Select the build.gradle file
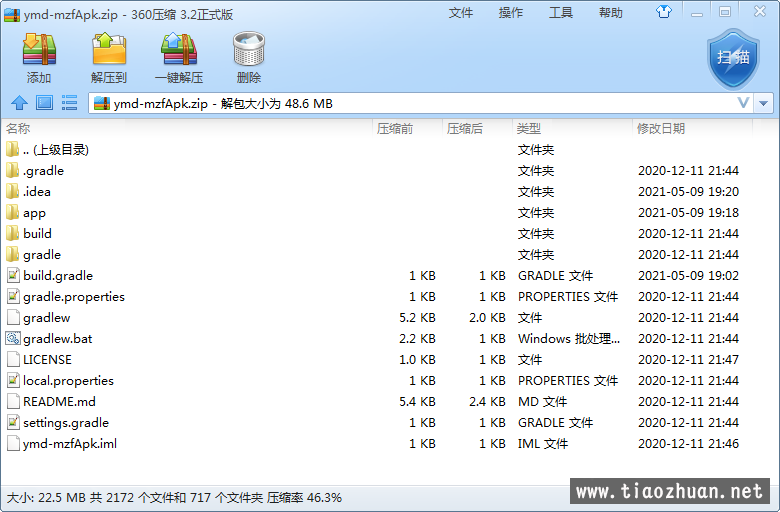Screen dimensions: 780x512 click(x=57, y=276)
